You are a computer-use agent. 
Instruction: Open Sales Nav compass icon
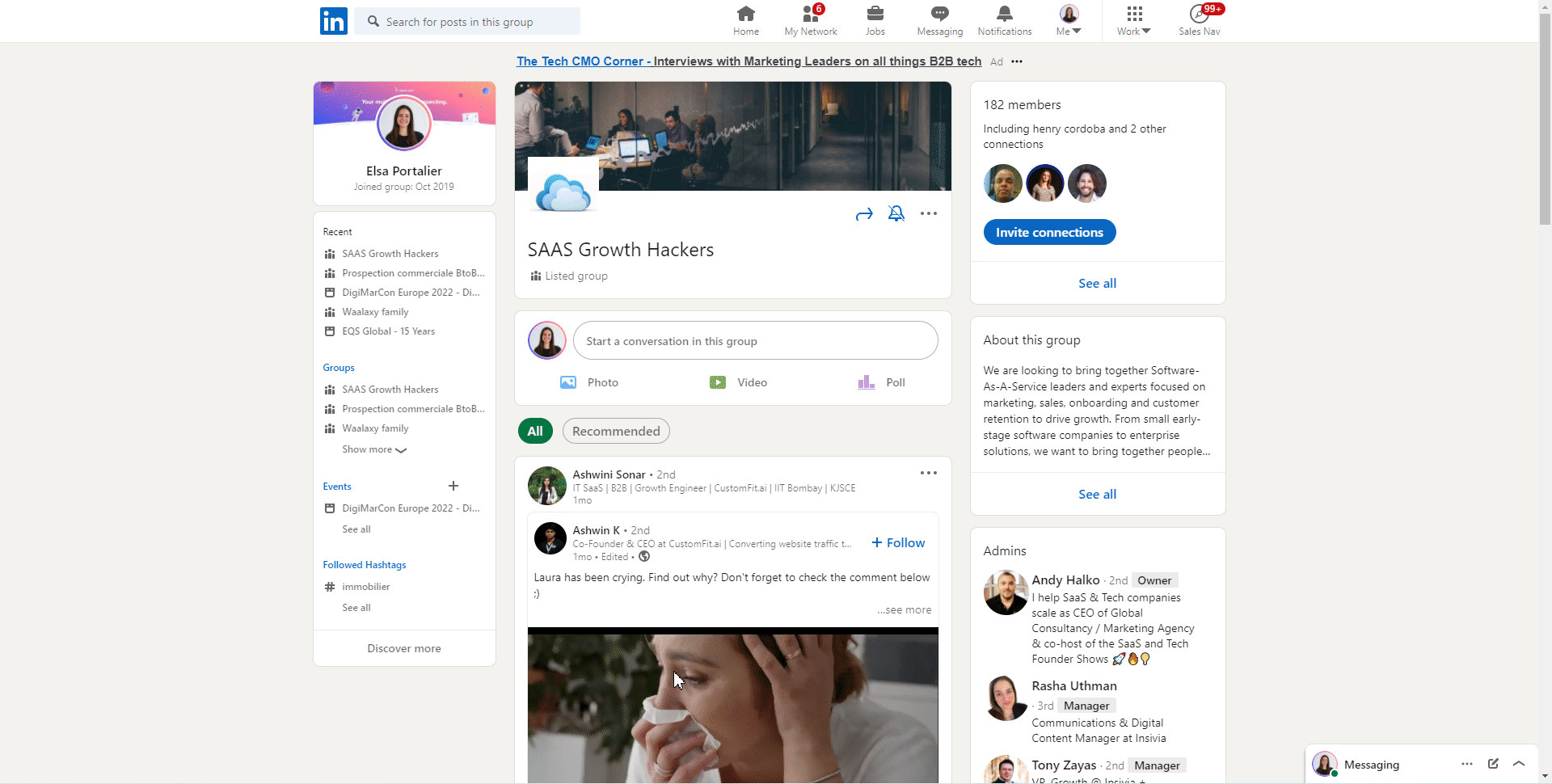(1200, 21)
